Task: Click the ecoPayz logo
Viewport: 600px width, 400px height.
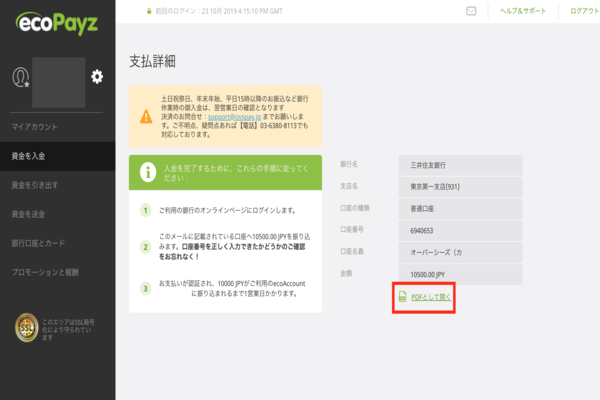Action: 57,24
